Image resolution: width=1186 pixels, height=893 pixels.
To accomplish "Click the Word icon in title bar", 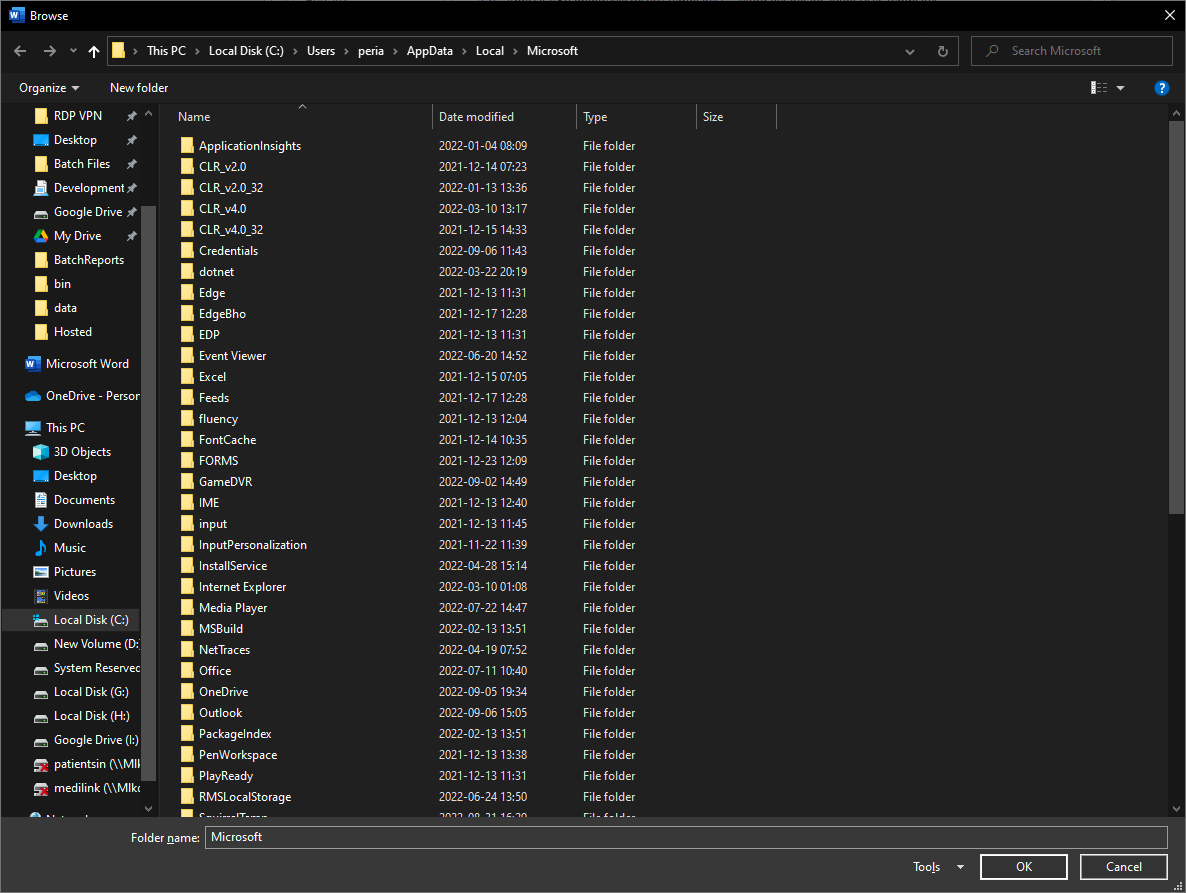I will (x=16, y=15).
